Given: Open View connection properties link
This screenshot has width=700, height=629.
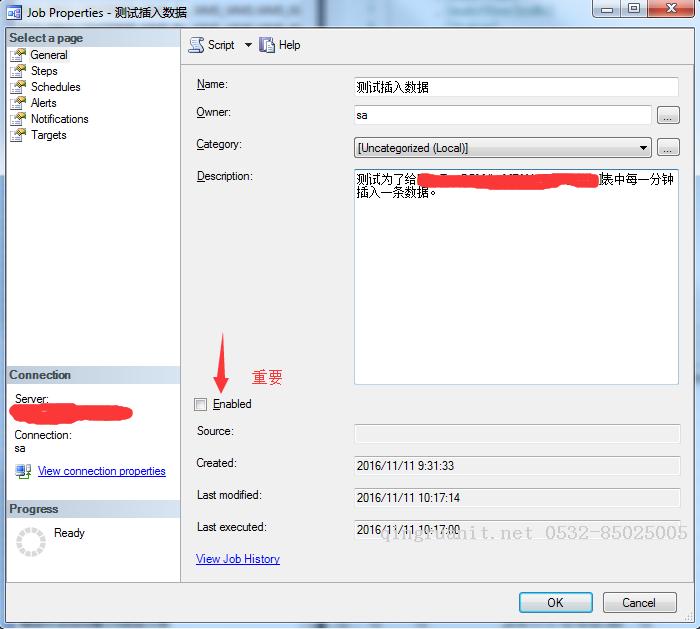Looking at the screenshot, I should pyautogui.click(x=101, y=471).
